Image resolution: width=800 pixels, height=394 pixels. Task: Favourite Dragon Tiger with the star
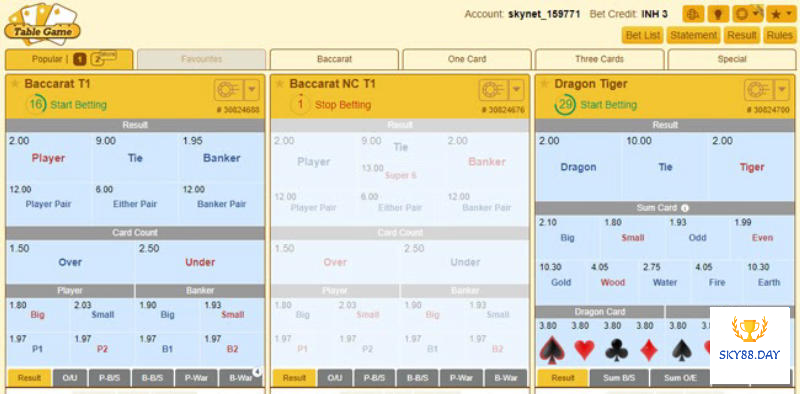click(x=545, y=84)
